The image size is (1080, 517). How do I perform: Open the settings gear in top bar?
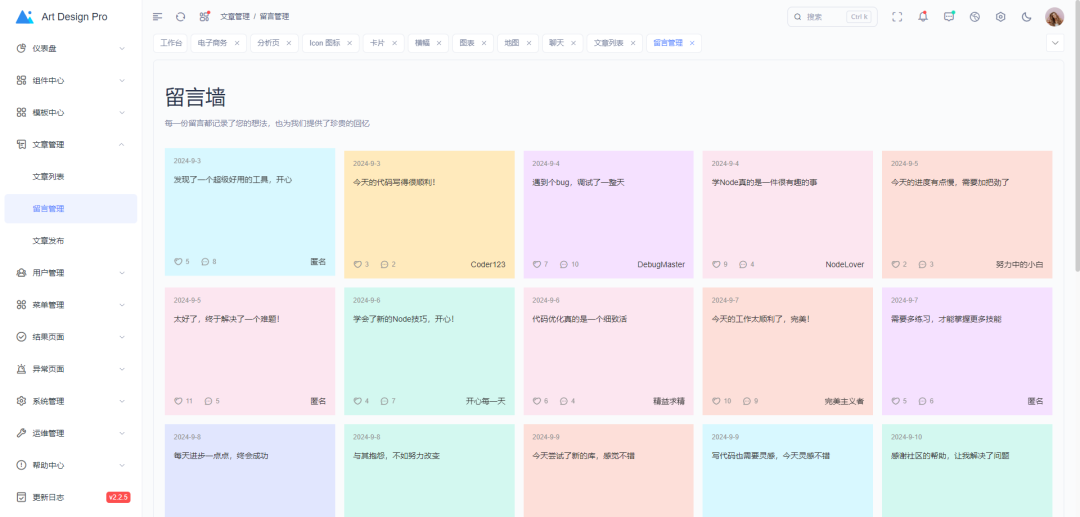[1000, 17]
